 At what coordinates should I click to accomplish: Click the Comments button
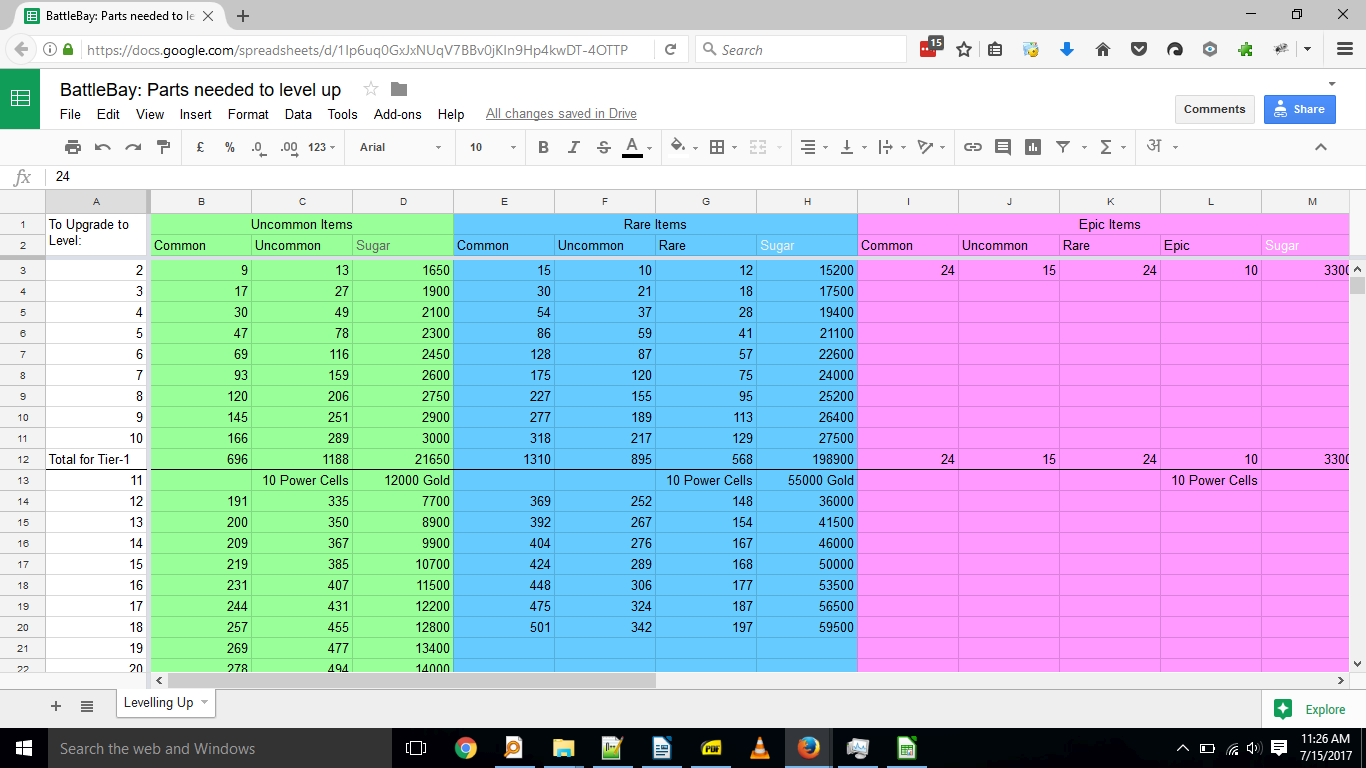(x=1214, y=109)
